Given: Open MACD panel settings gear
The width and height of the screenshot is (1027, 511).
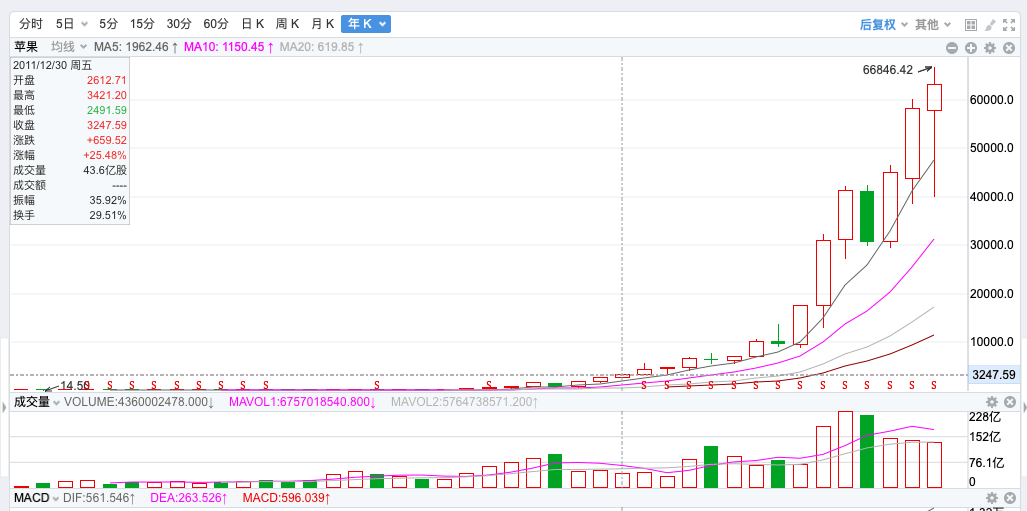Looking at the screenshot, I should coord(990,497).
